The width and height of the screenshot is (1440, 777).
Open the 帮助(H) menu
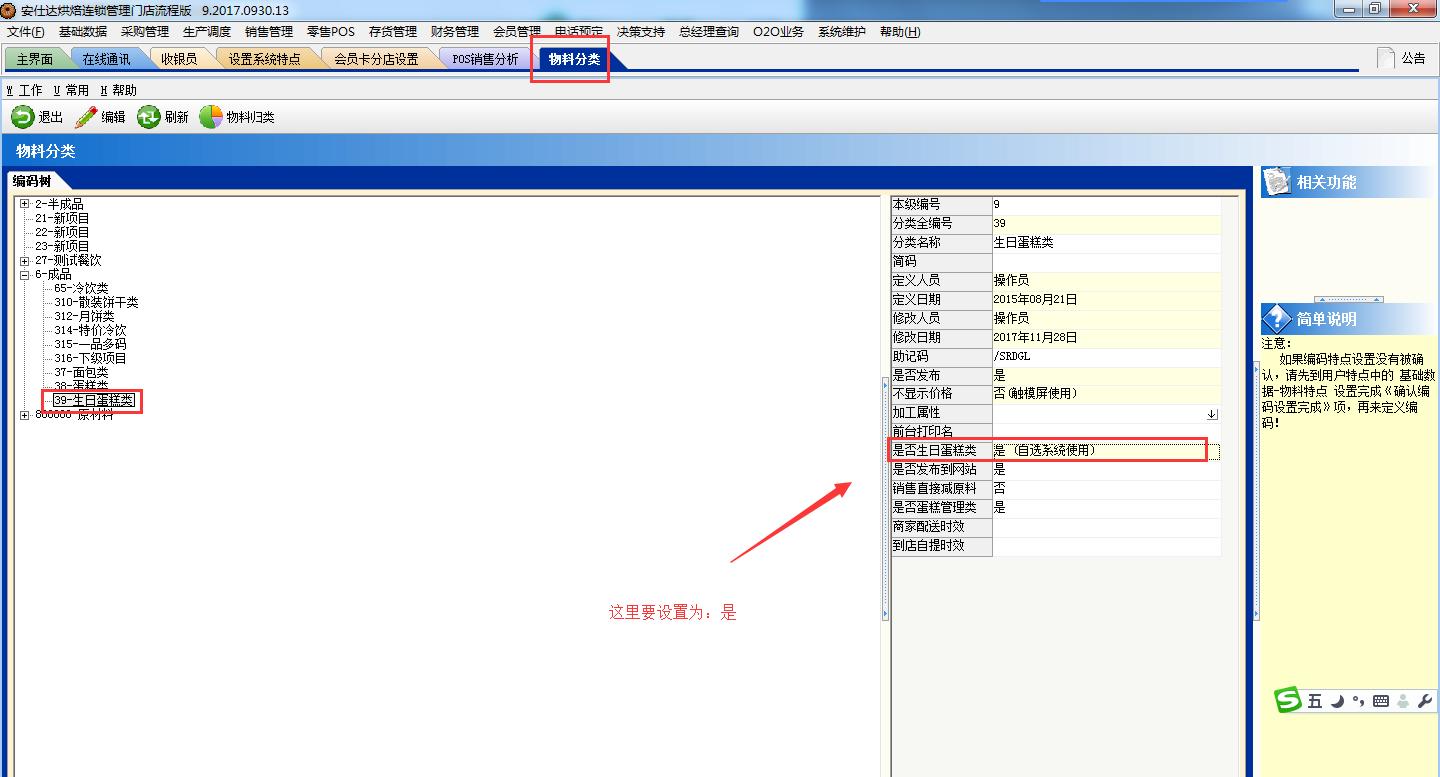point(900,32)
